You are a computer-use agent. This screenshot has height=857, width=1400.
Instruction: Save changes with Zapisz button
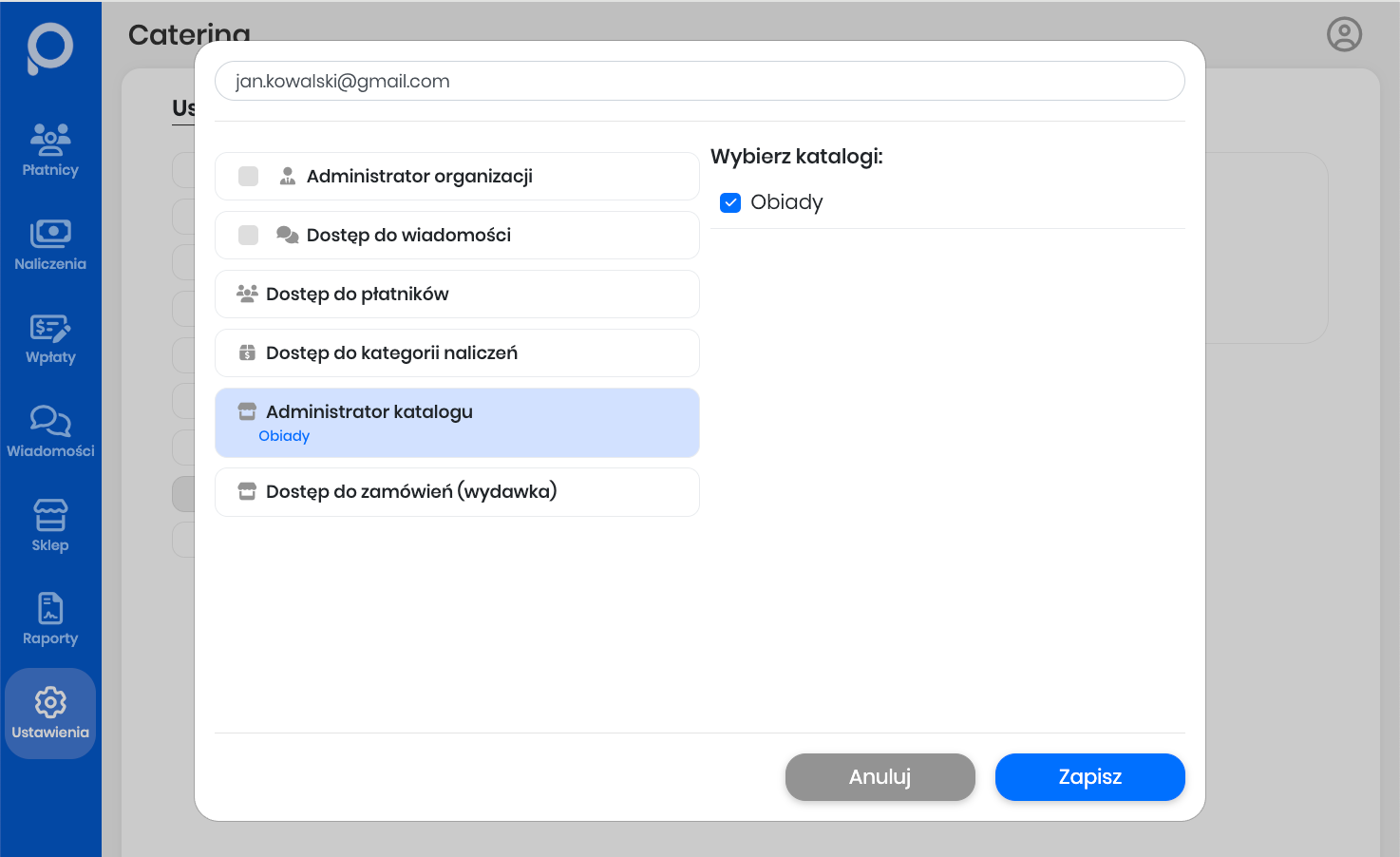click(x=1089, y=777)
